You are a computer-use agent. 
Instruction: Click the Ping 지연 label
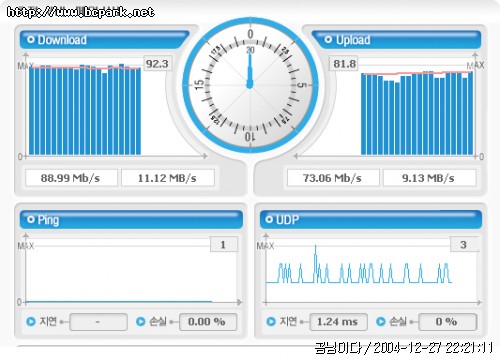[x=48, y=321]
